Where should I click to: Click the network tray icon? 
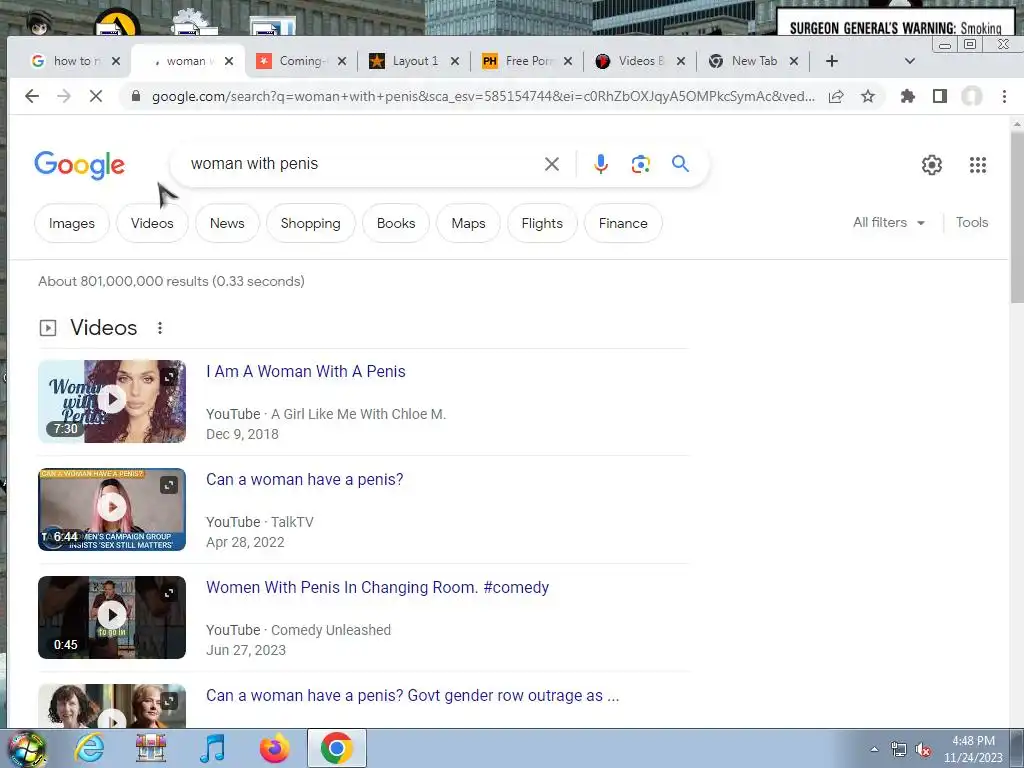click(x=899, y=750)
